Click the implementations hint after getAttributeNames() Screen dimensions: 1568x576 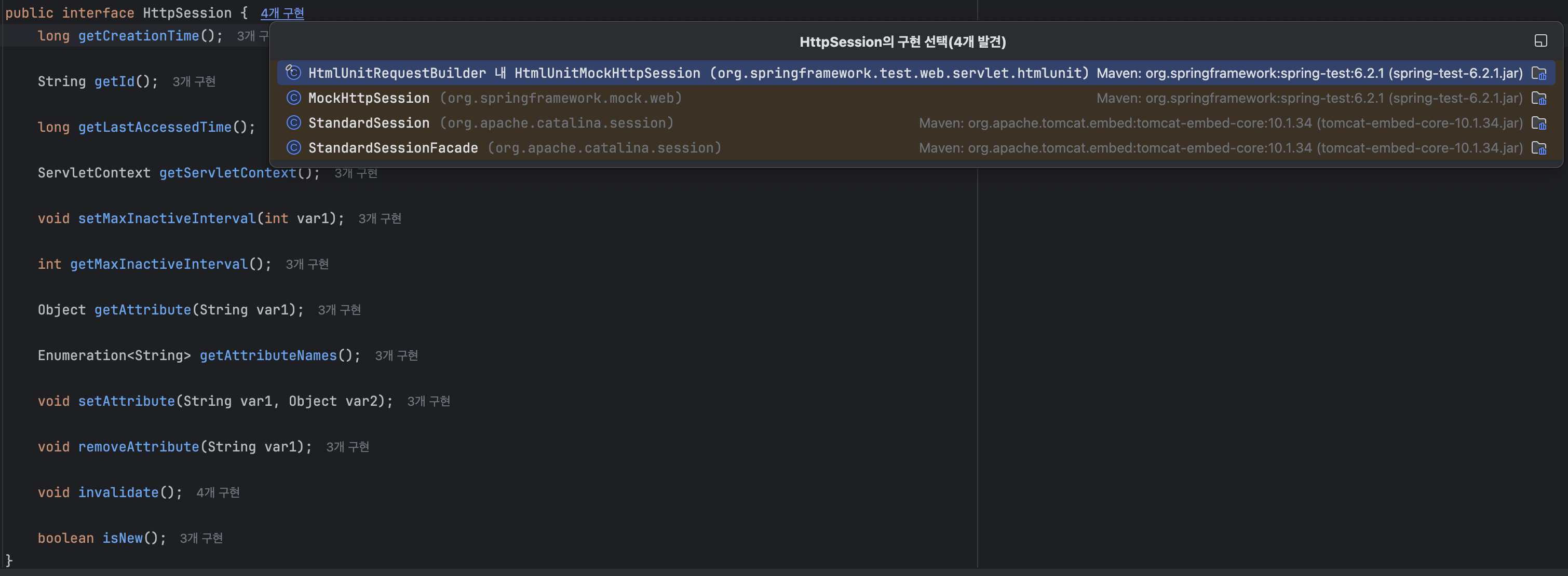point(396,355)
